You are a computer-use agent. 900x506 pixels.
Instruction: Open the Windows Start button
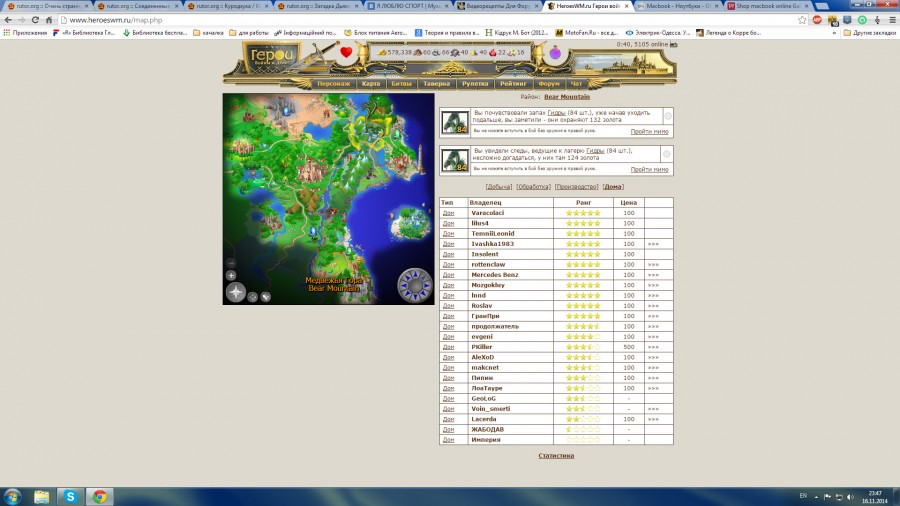pos(13,496)
